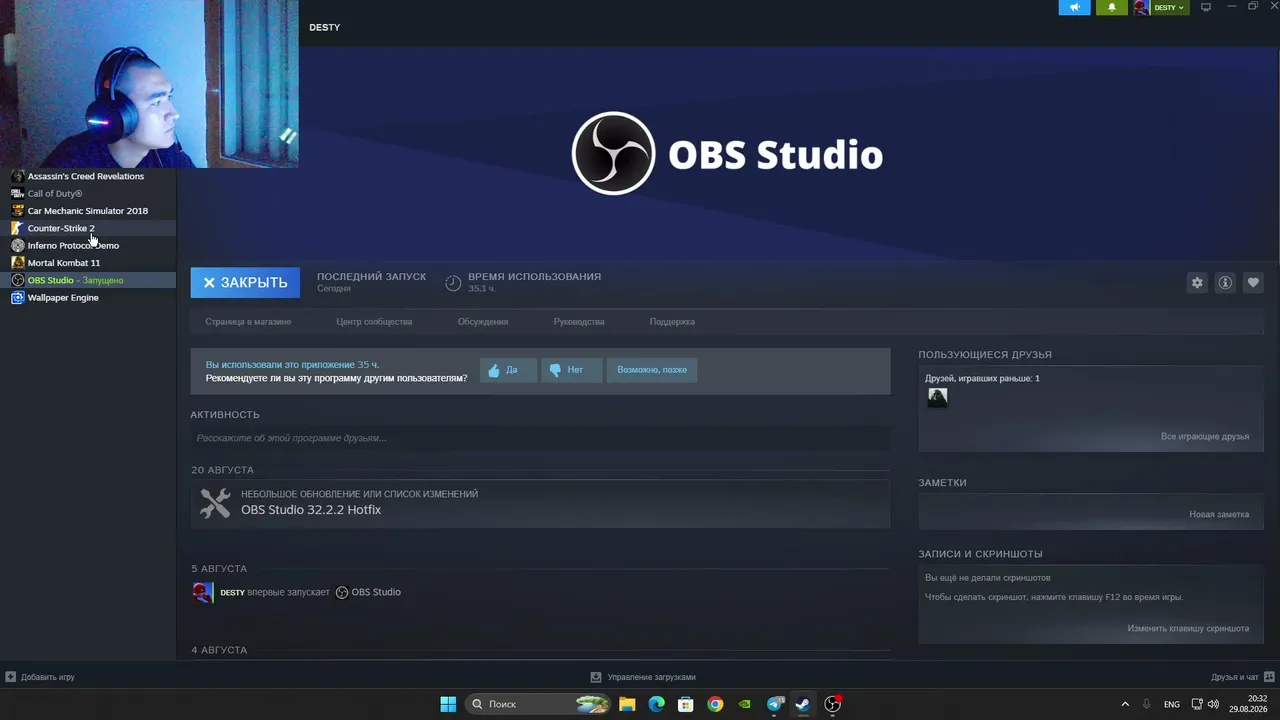Click the Assassin's Creed Revelations game icon

coord(18,176)
